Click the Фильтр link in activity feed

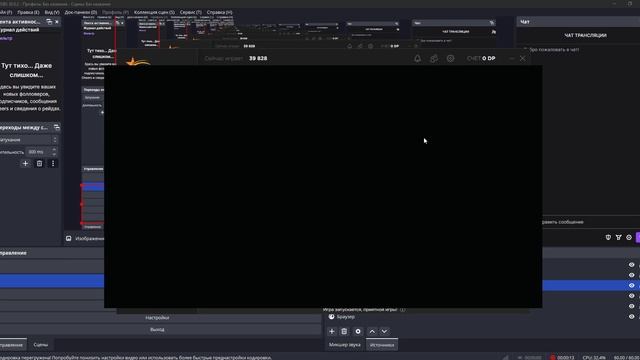pos(6,38)
